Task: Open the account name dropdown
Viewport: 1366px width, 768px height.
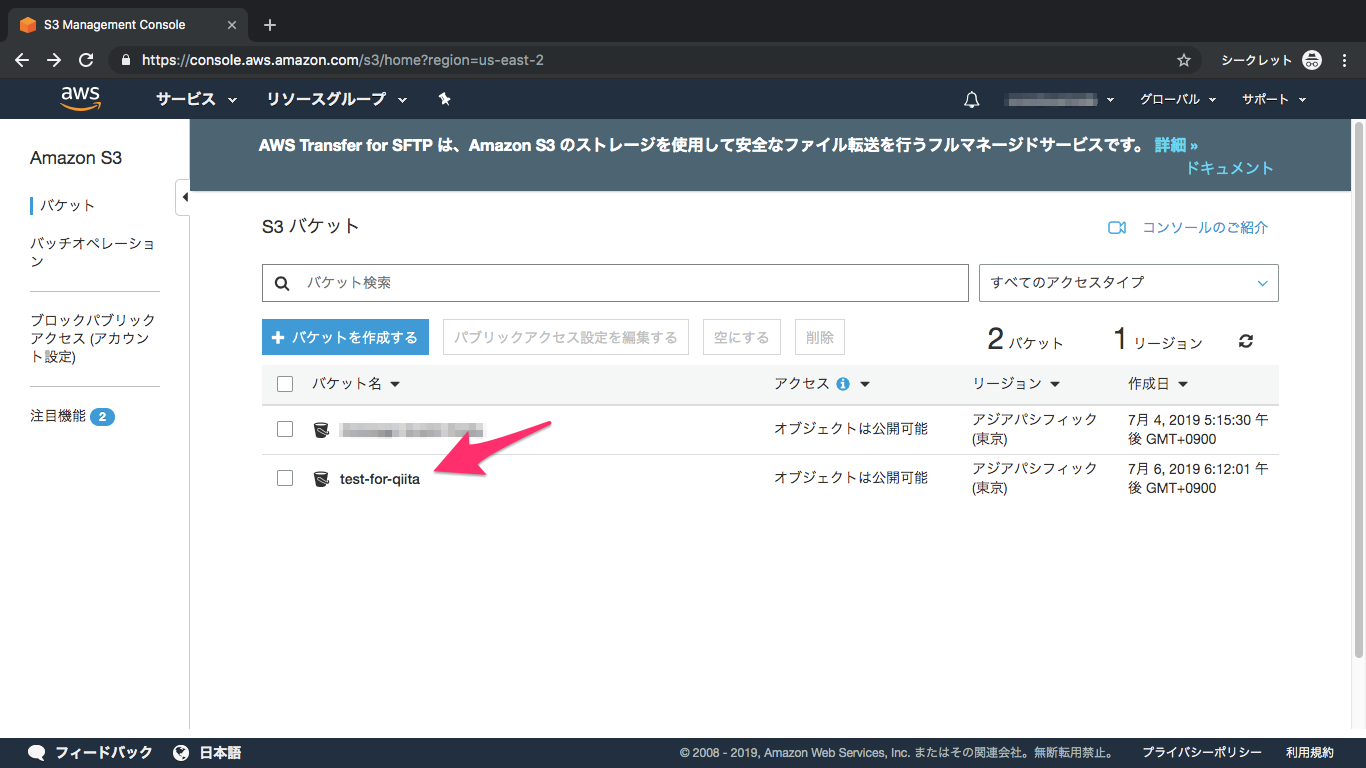Action: (1059, 99)
